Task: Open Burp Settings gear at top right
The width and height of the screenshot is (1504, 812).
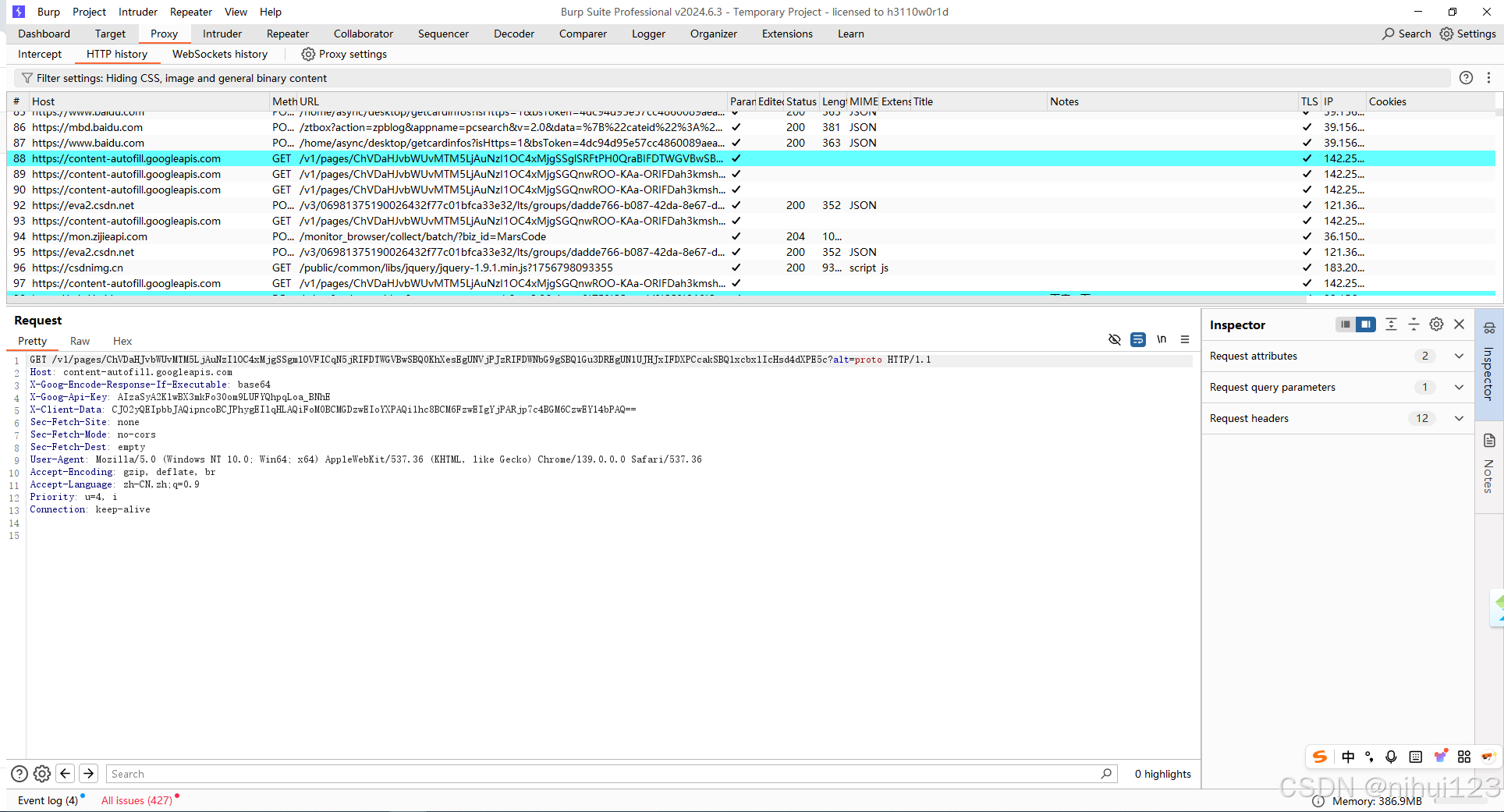Action: click(x=1446, y=34)
